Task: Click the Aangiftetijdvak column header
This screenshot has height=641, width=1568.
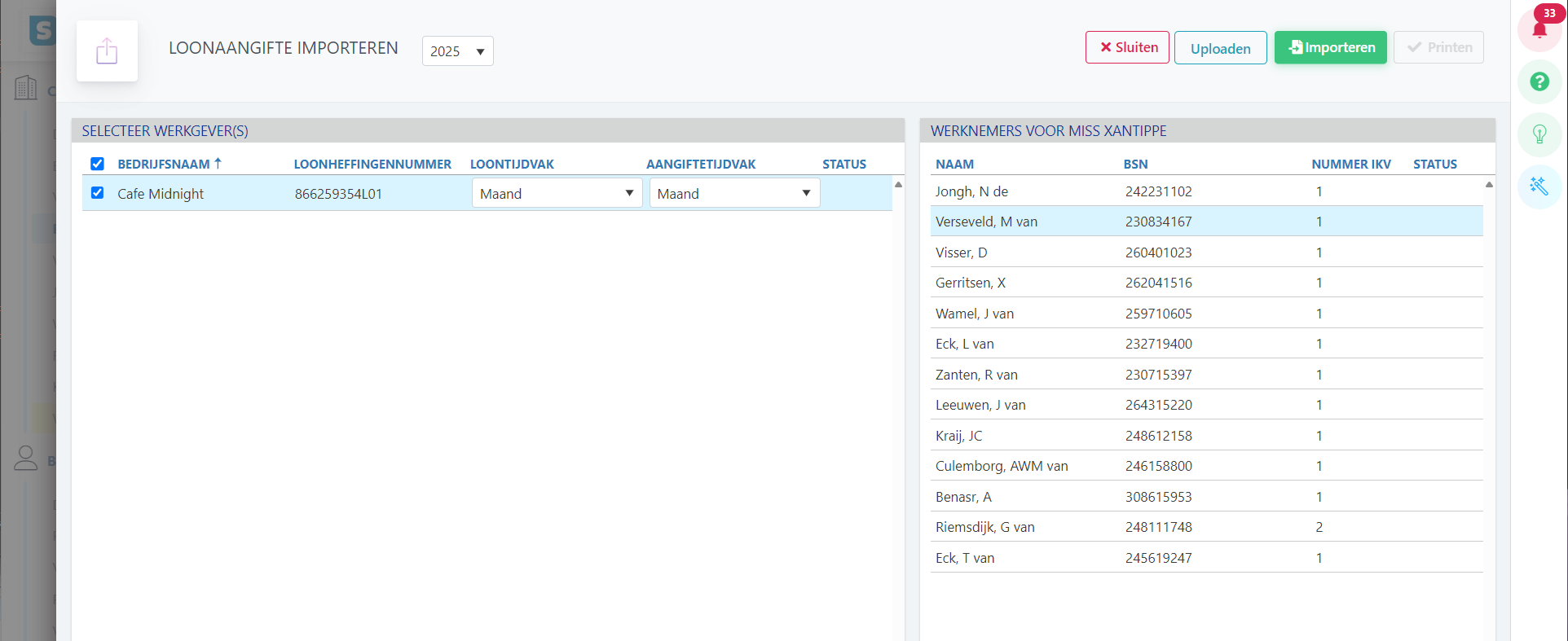Action: pos(701,164)
